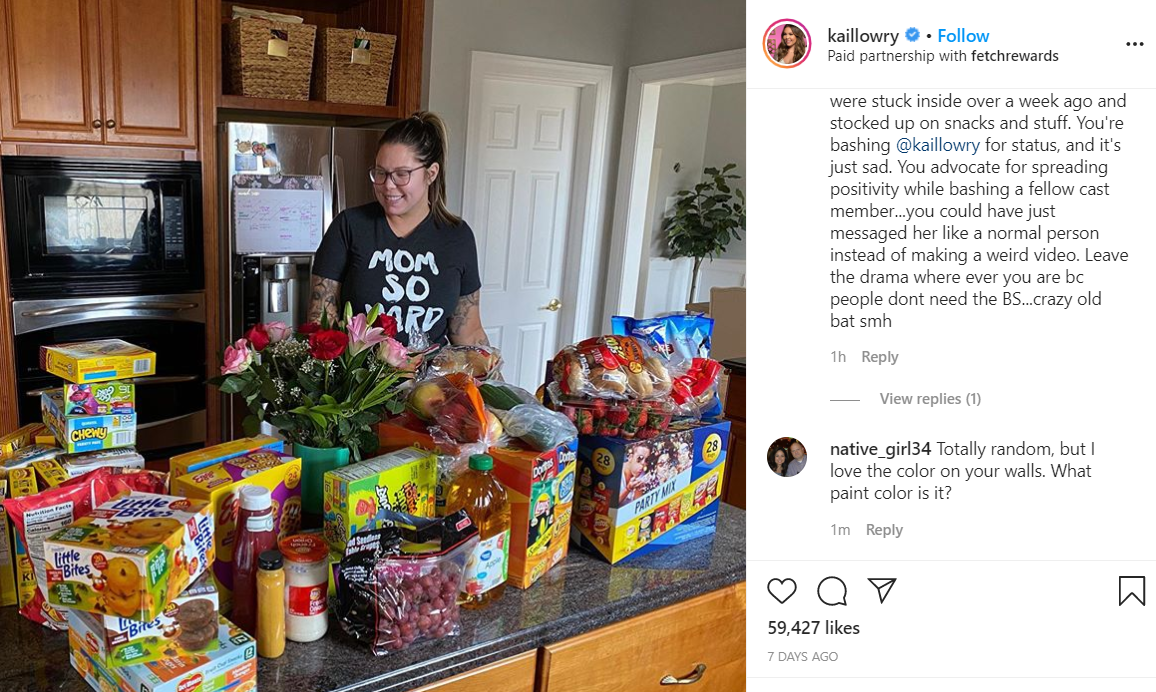Screen dimensions: 1156x692
Task: Click the blue verified badge
Action: point(912,35)
